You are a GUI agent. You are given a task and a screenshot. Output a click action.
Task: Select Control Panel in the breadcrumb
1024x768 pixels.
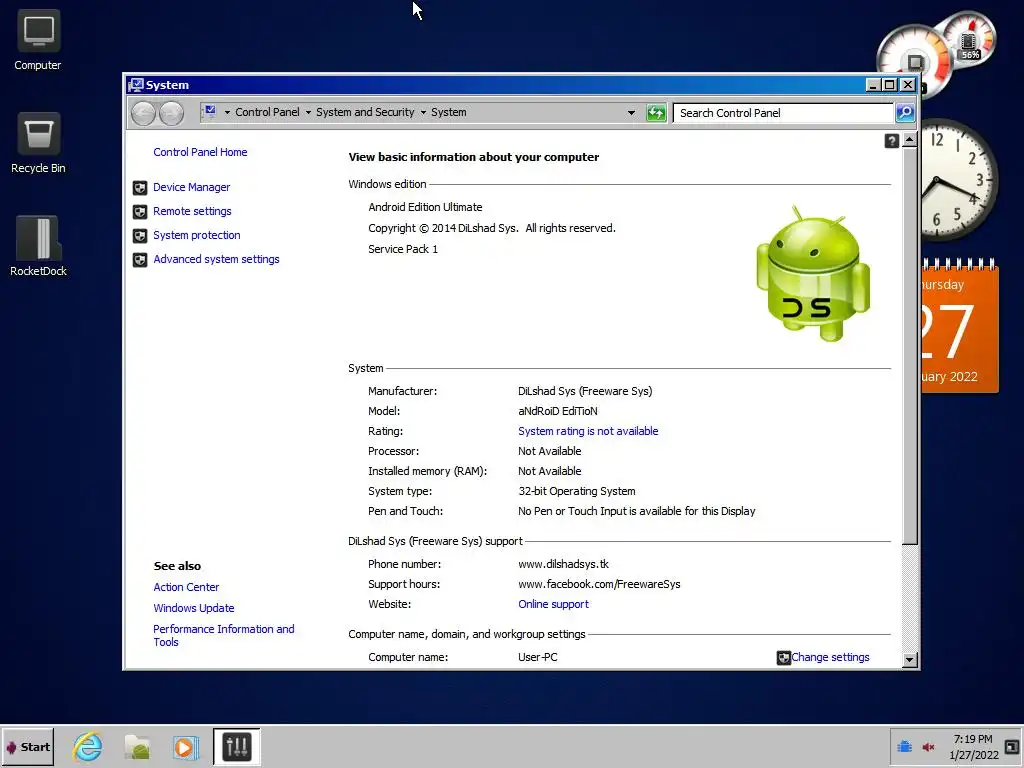coord(267,112)
